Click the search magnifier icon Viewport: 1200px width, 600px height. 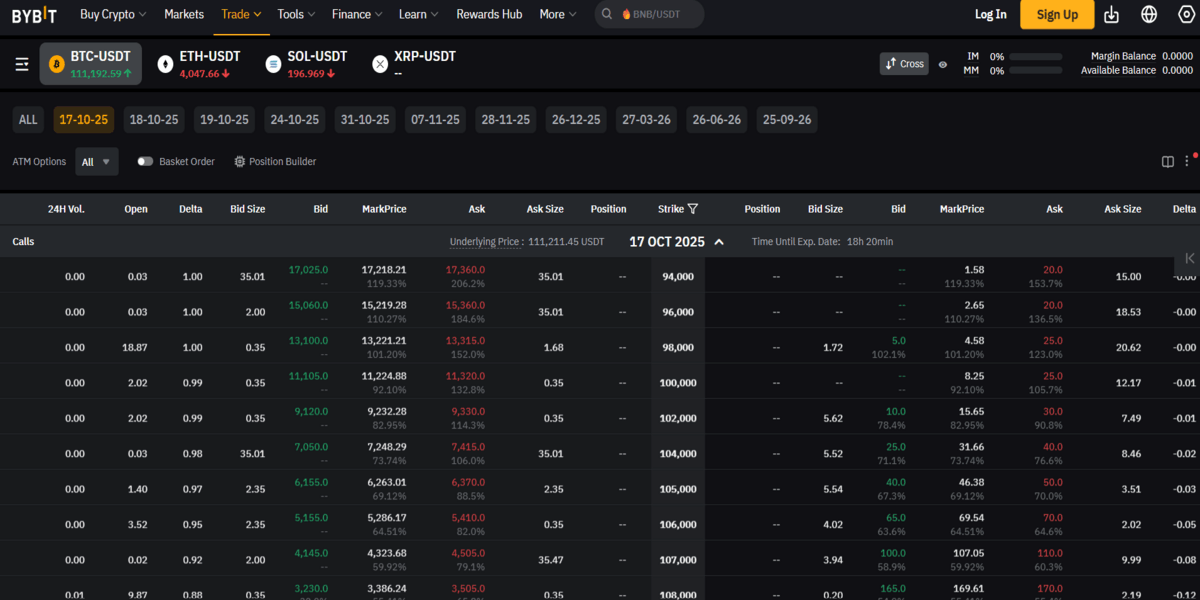[x=605, y=15]
